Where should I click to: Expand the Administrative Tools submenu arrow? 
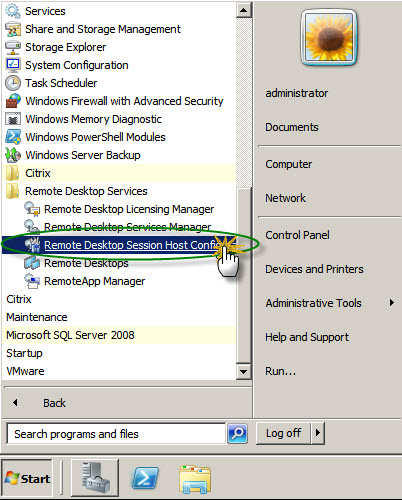392,303
